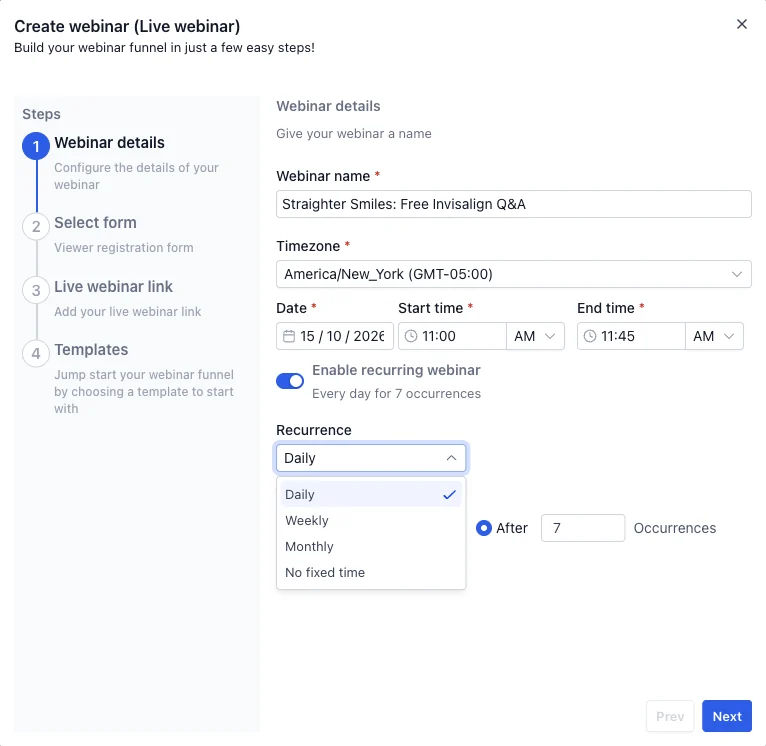Click step 4 circle icon
766x746 pixels.
pos(36,353)
